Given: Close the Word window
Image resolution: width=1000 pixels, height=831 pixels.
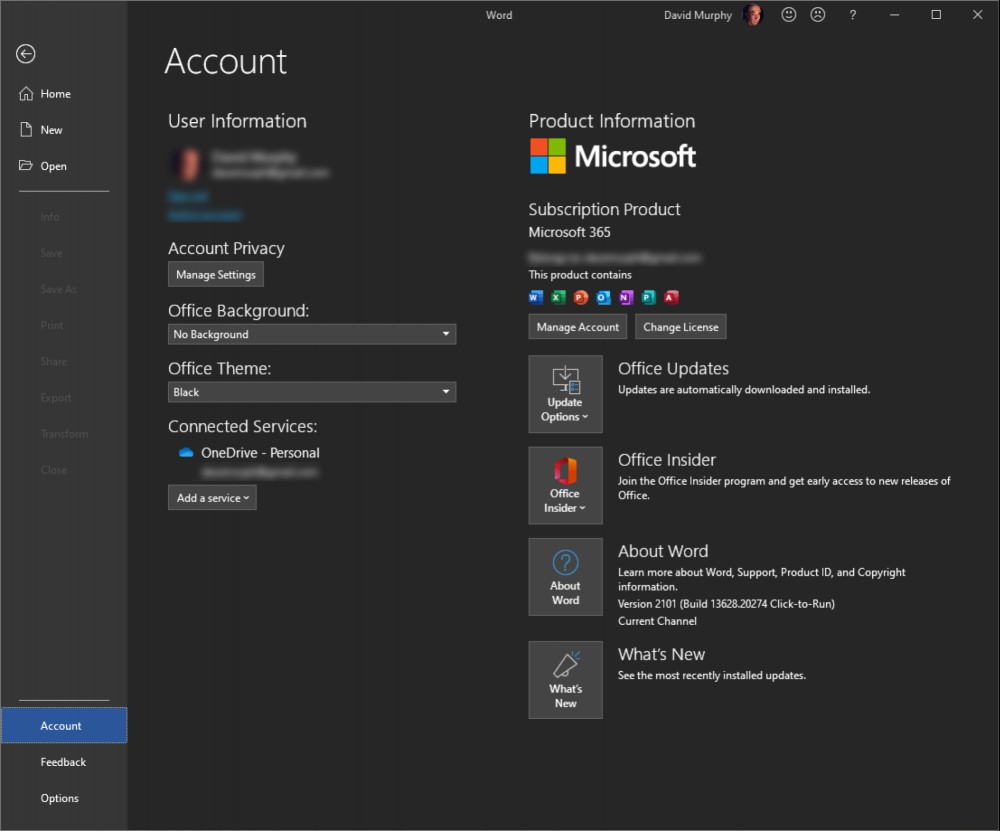Looking at the screenshot, I should pyautogui.click(x=978, y=15).
